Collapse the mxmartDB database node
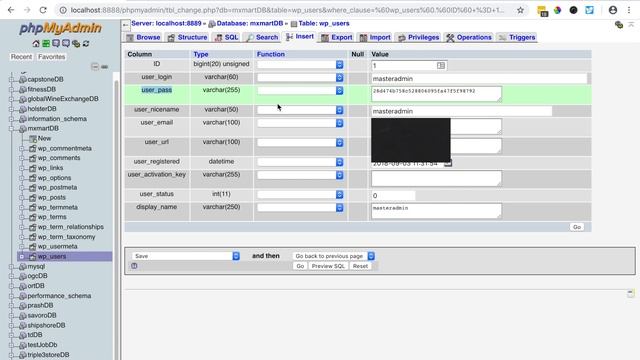This screenshot has height=360, width=640. (12, 129)
